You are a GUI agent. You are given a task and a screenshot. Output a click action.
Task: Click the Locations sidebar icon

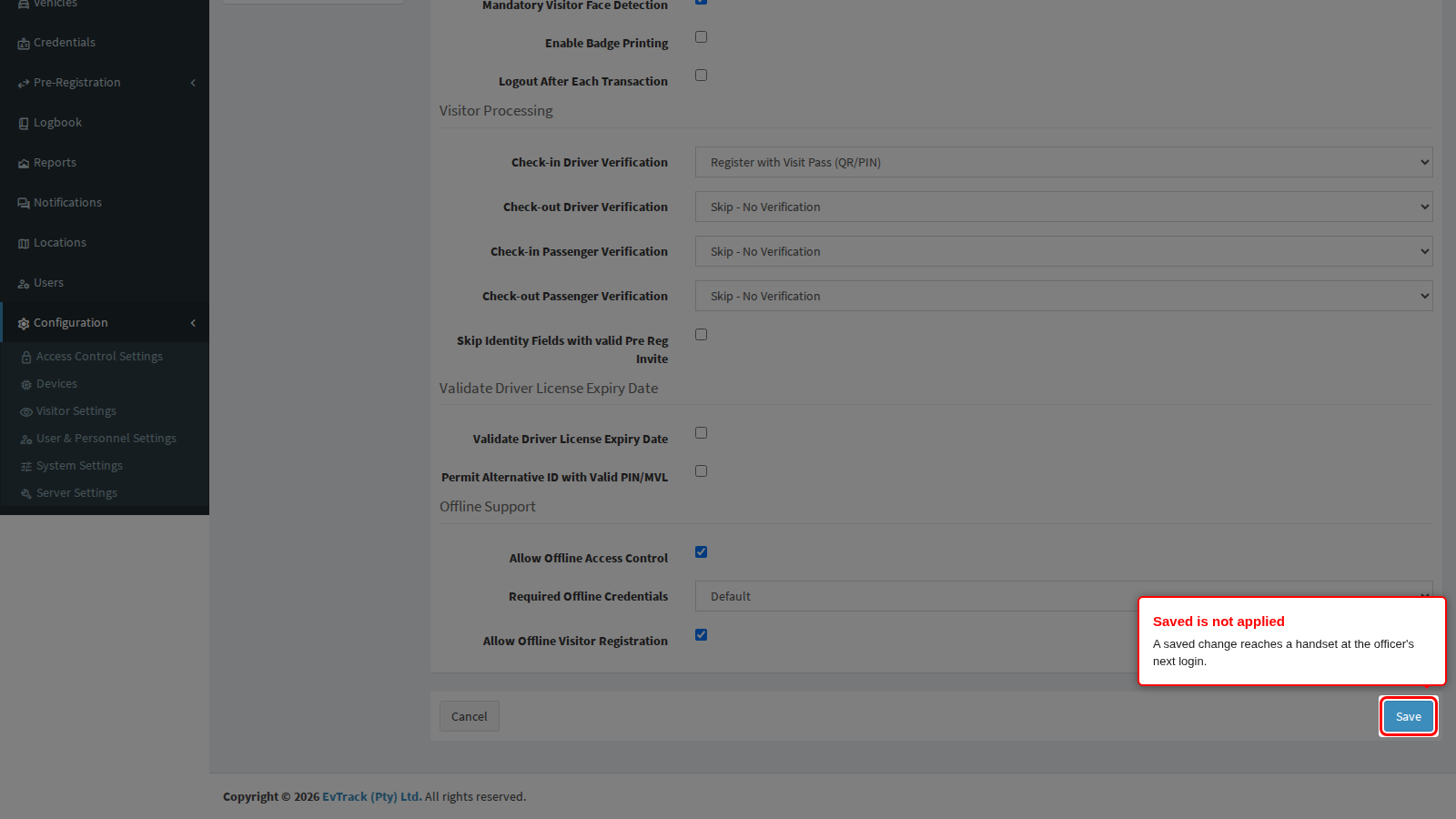(24, 244)
